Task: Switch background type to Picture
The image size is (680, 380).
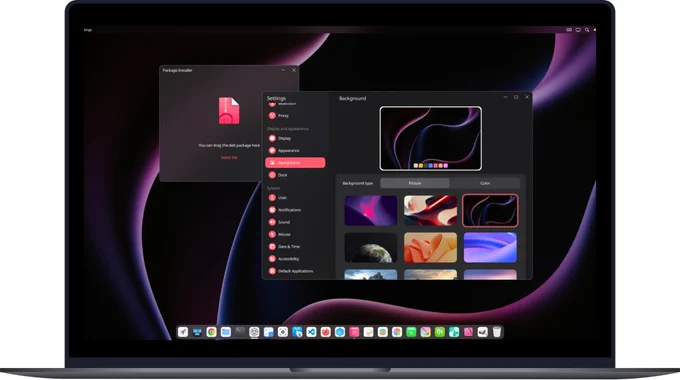Action: pyautogui.click(x=415, y=183)
